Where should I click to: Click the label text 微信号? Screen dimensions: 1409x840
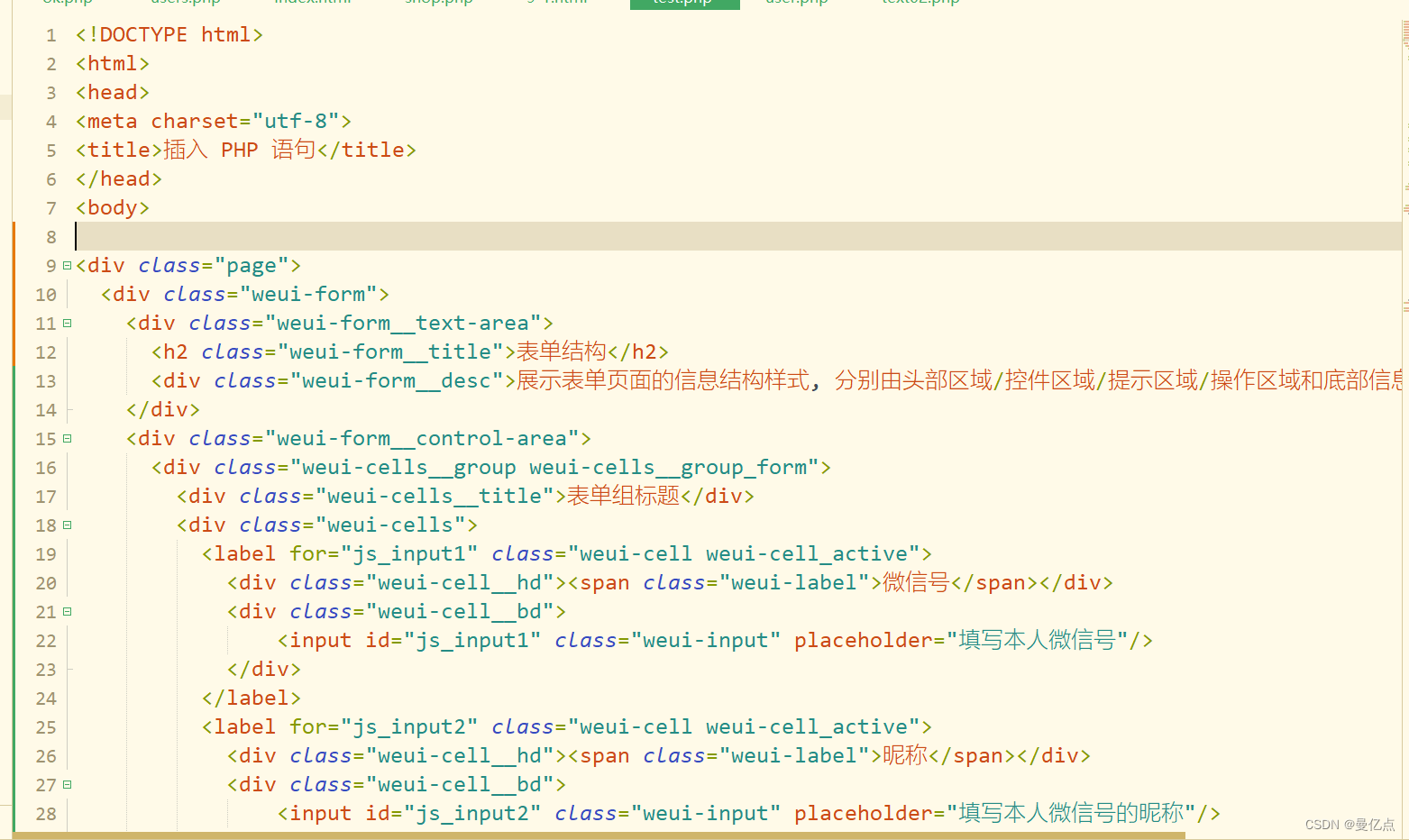click(x=916, y=582)
